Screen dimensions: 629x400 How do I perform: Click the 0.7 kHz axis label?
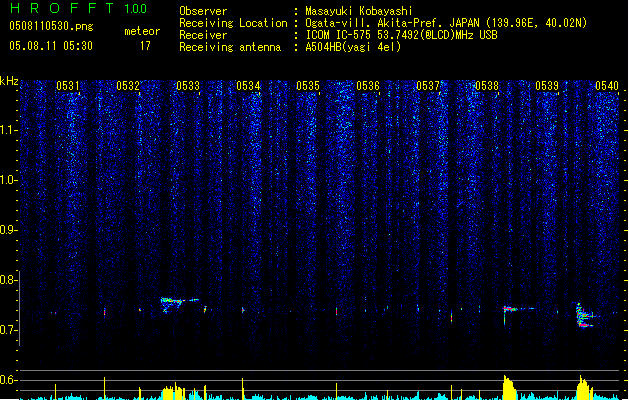click(8, 330)
